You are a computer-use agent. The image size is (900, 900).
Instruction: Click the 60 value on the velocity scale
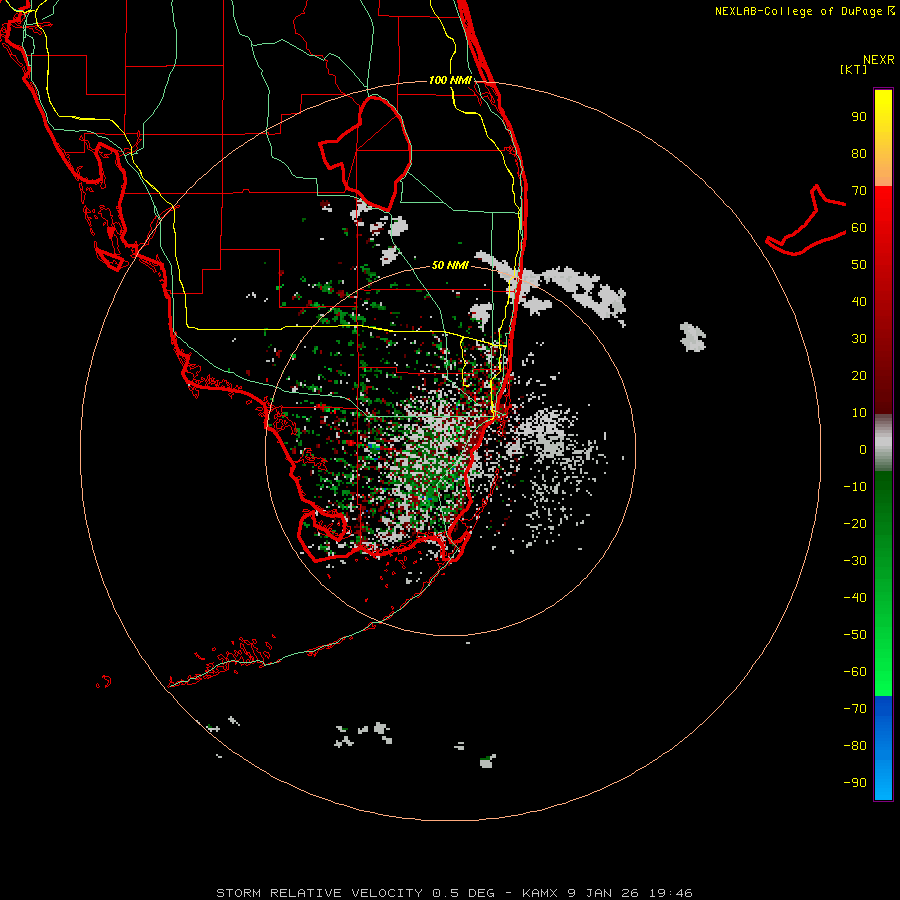[x=859, y=227]
